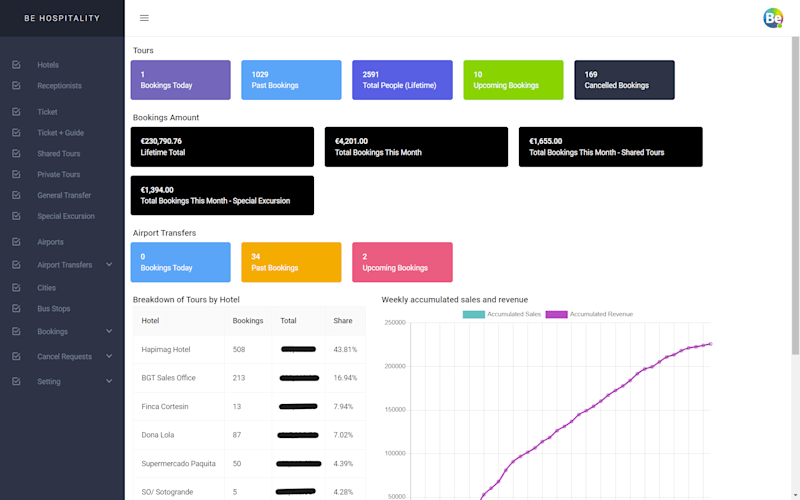Click the page vertical scrollbar
800x500 pixels.
tap(795, 196)
